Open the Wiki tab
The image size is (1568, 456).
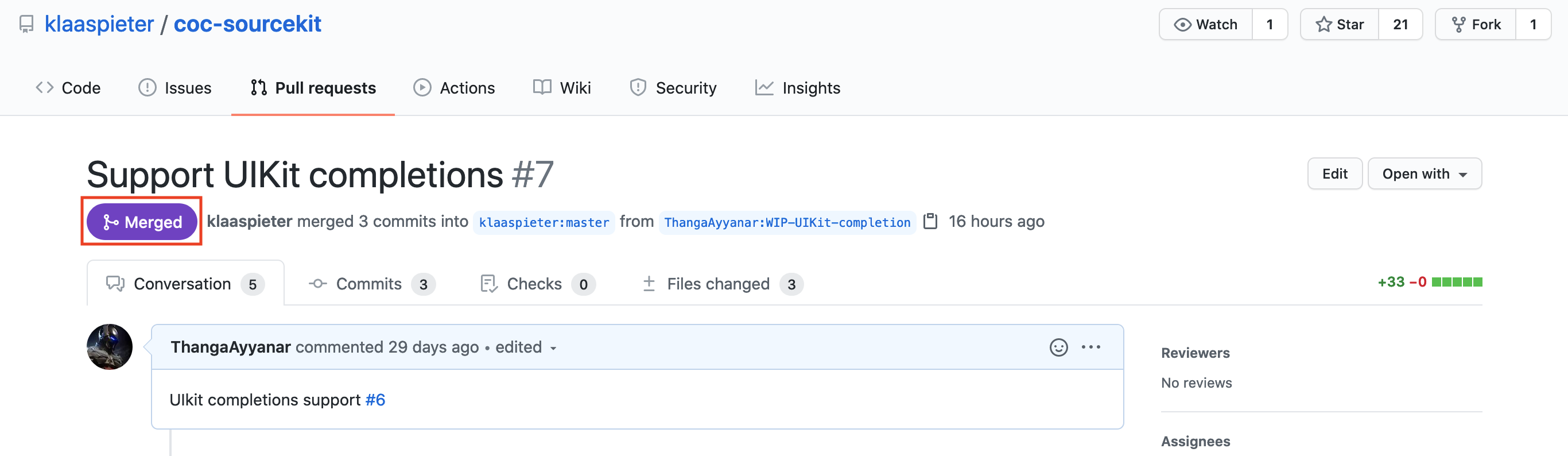(x=562, y=88)
